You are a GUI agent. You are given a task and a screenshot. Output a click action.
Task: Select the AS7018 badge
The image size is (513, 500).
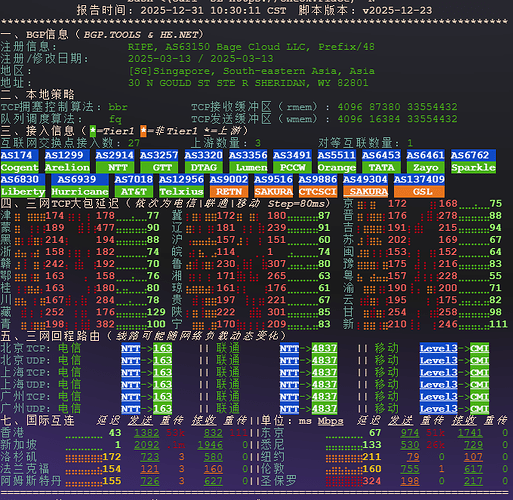click(134, 180)
